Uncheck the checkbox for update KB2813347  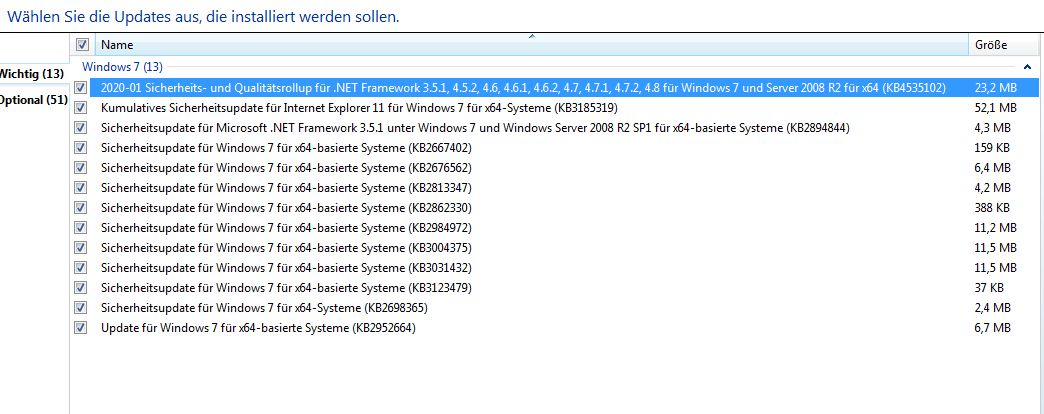click(x=81, y=187)
